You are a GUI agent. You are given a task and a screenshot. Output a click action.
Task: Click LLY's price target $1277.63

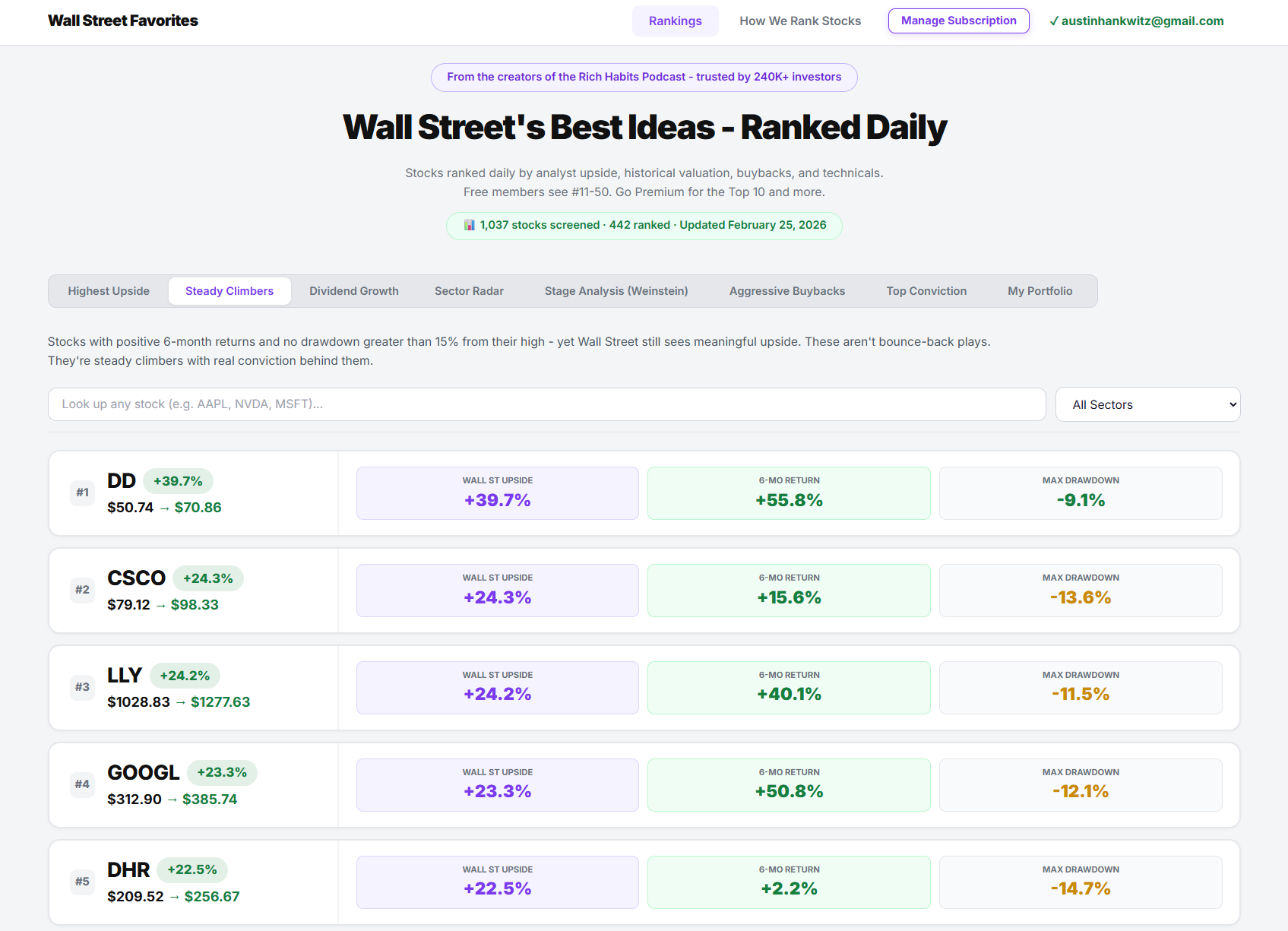coord(220,702)
